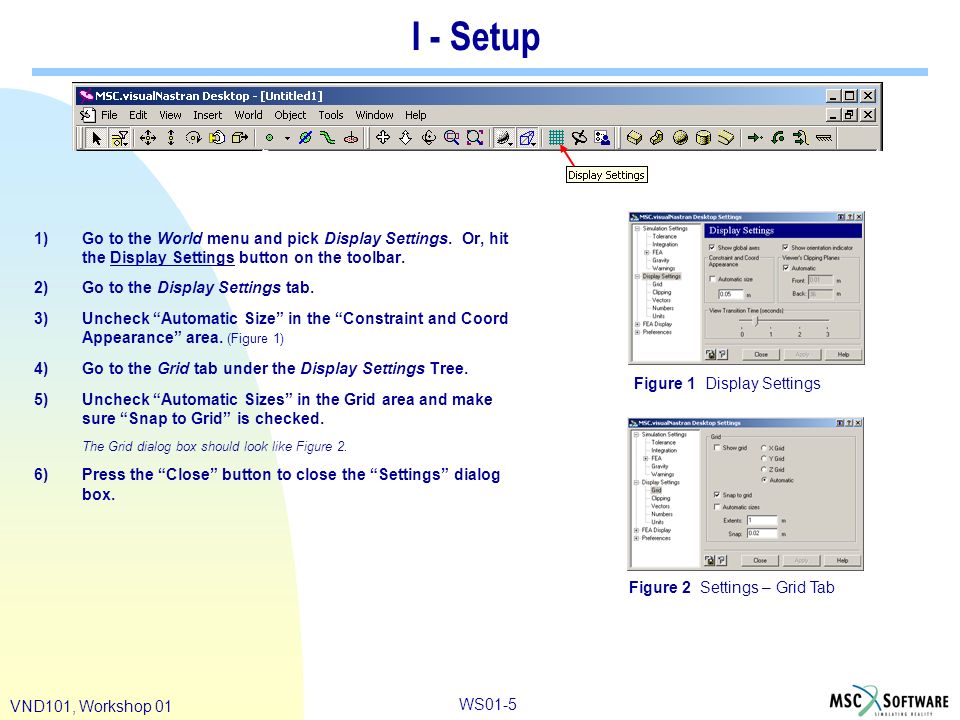Click the blue wireframe box view icon
Viewport: 960px width, 720px height.
click(x=527, y=138)
